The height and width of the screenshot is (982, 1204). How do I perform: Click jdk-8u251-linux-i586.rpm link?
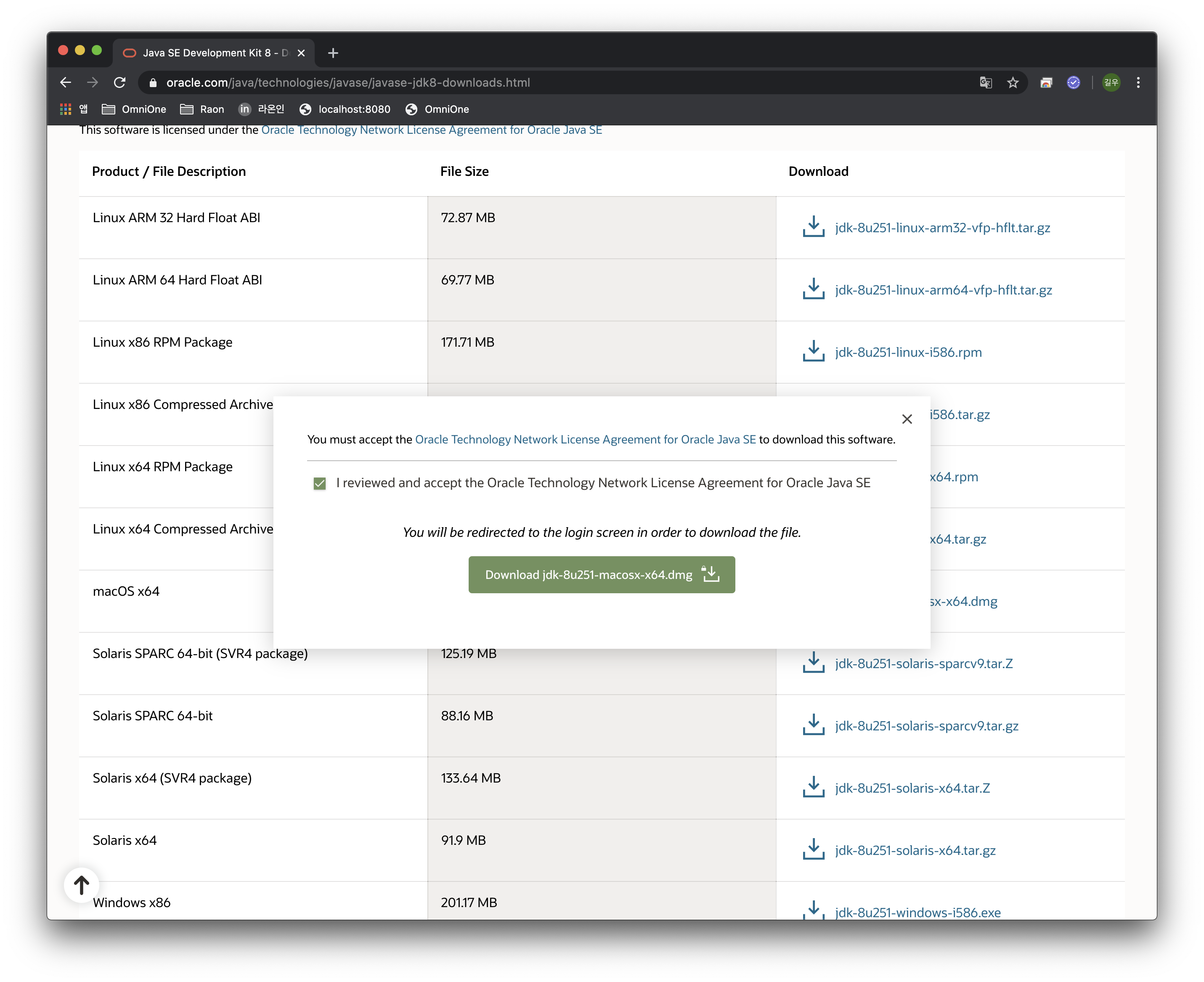[x=908, y=353]
